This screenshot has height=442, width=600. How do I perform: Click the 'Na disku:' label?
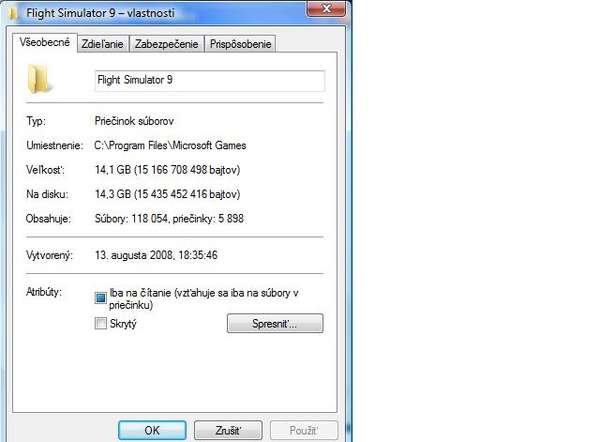[47, 194]
